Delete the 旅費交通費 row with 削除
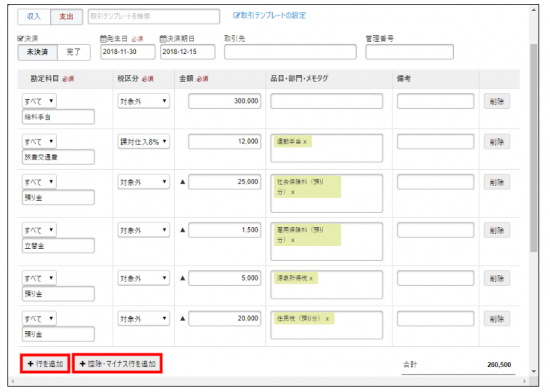This screenshot has height=392, width=550. [x=497, y=142]
